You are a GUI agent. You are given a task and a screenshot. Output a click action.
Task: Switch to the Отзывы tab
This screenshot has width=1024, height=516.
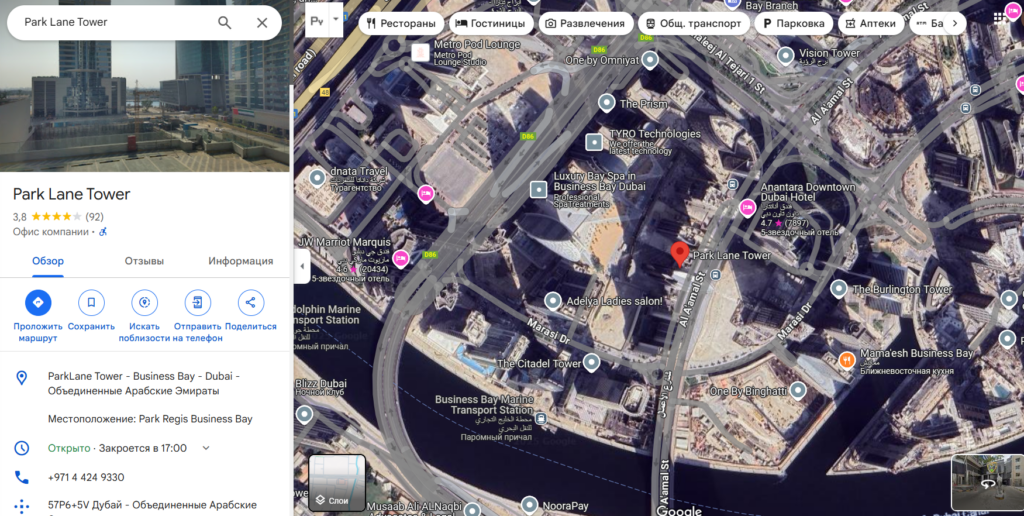144,261
